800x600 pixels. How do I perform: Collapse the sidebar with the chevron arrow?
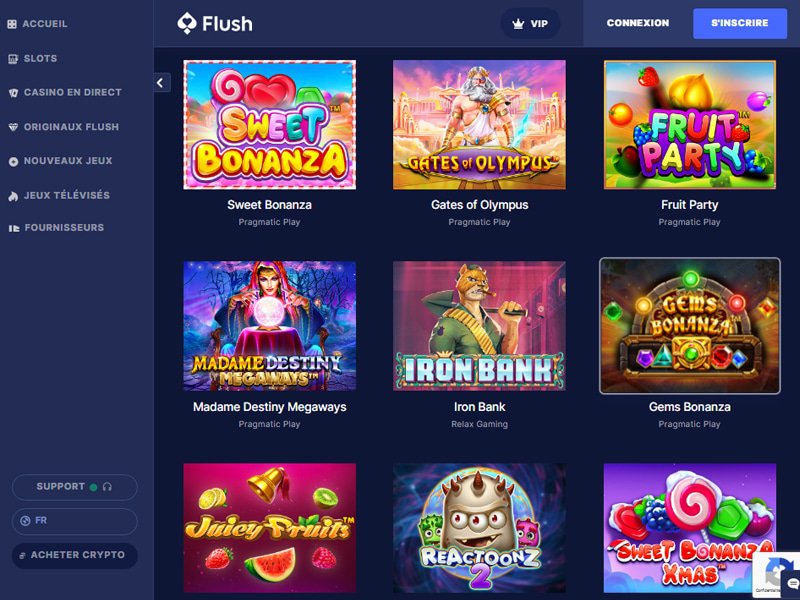(162, 83)
